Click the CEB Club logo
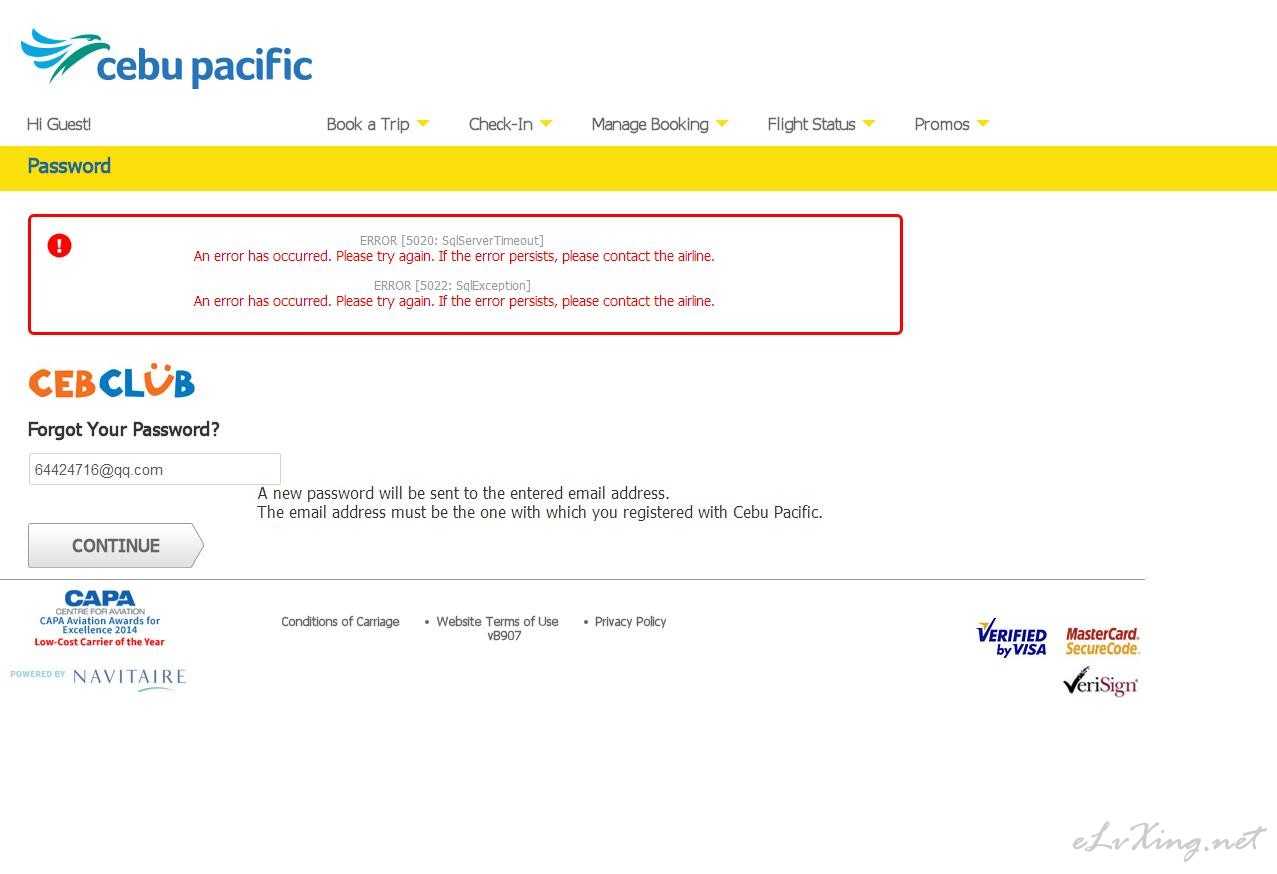Image resolution: width=1277 pixels, height=874 pixels. (x=111, y=381)
